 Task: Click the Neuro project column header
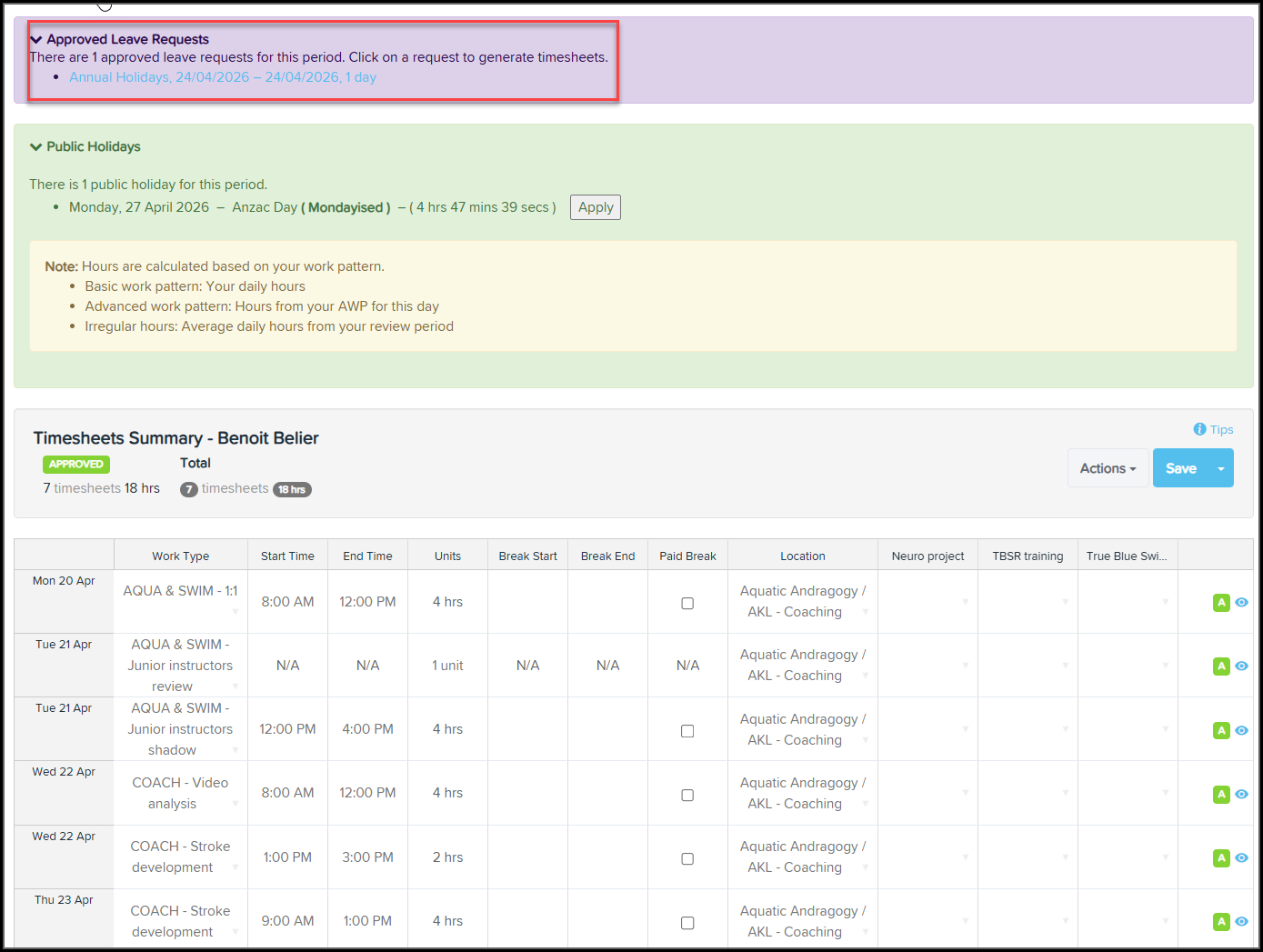[927, 556]
